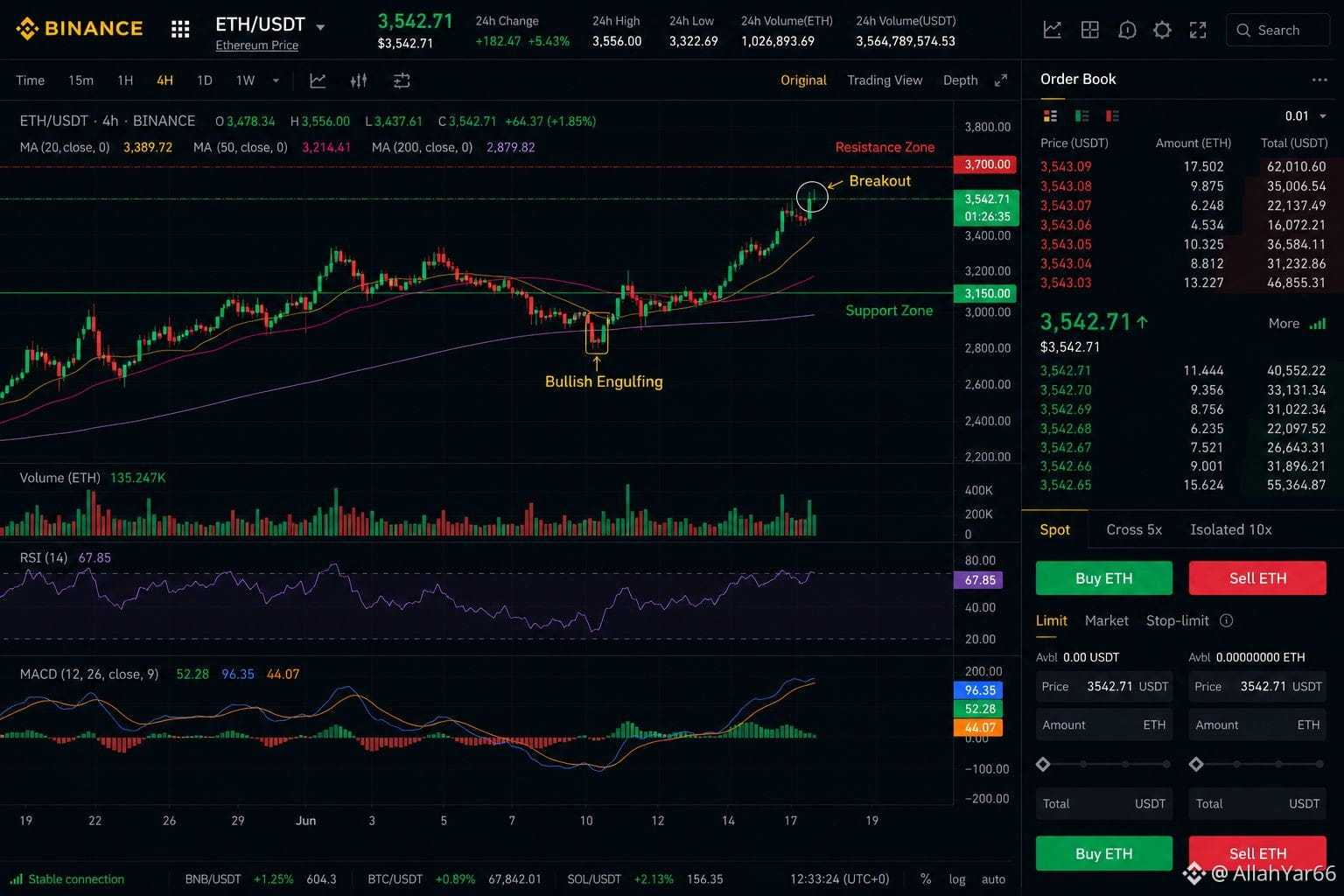This screenshot has width=1344, height=896.
Task: Toggle auto scale on chart
Action: click(x=993, y=878)
